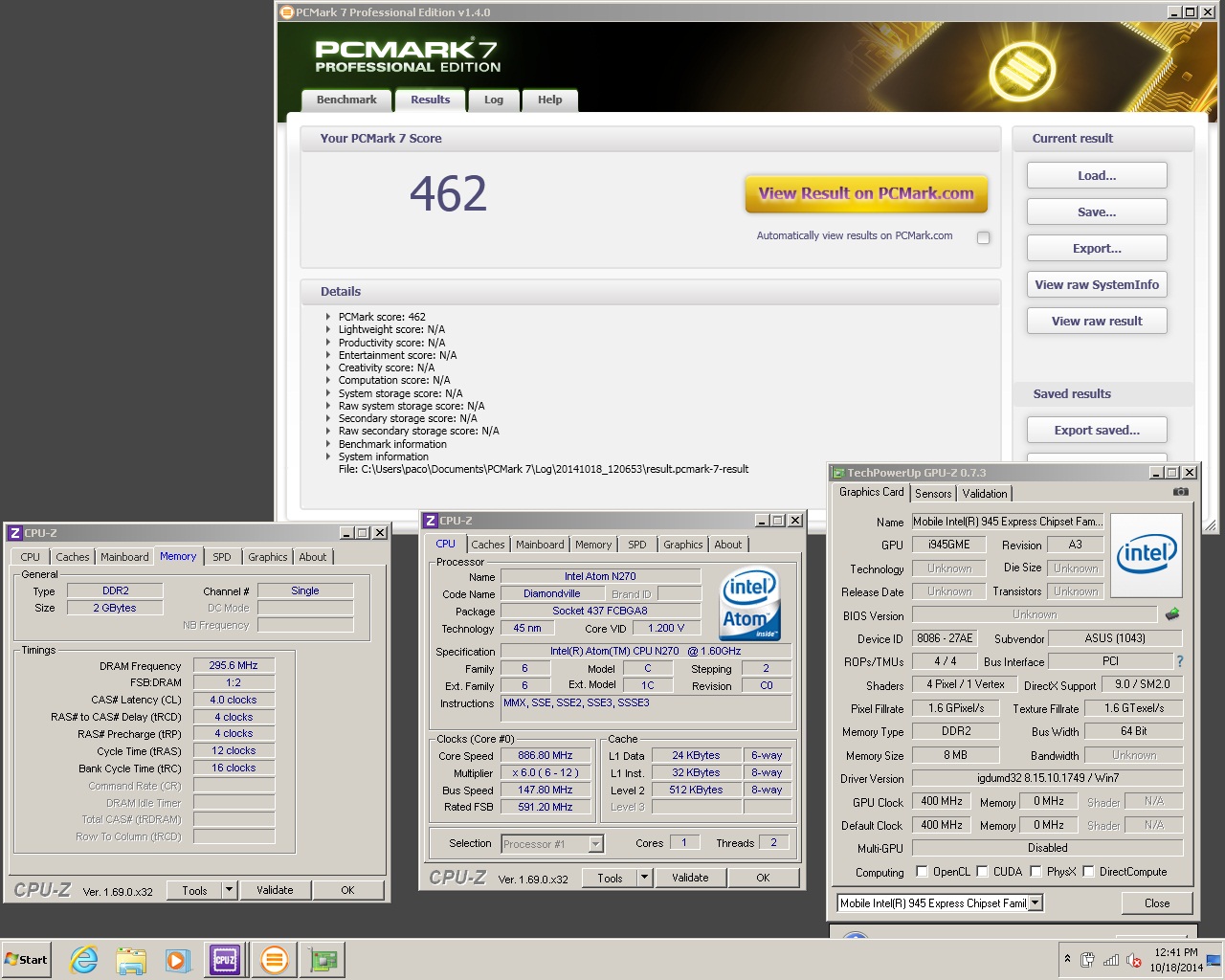Click View Result on PCMark.com button
The image size is (1225, 980).
click(866, 193)
